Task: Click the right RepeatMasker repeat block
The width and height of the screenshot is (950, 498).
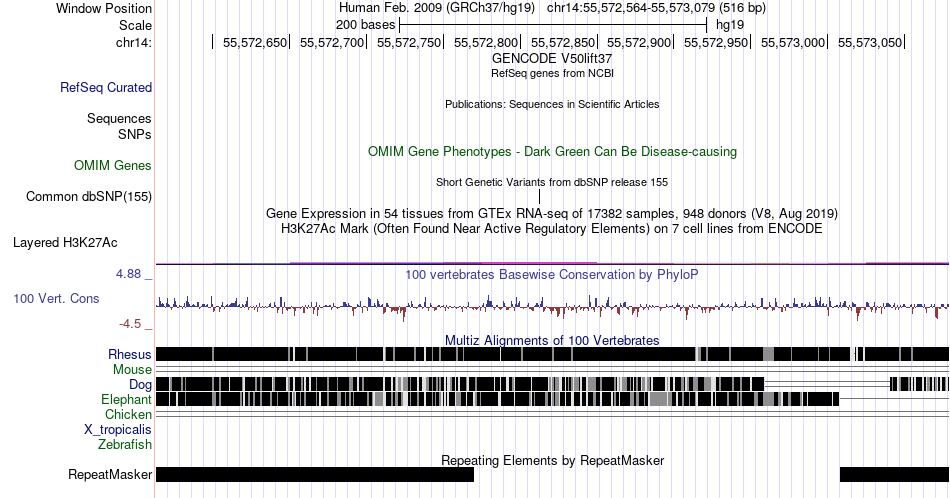Action: coord(894,474)
